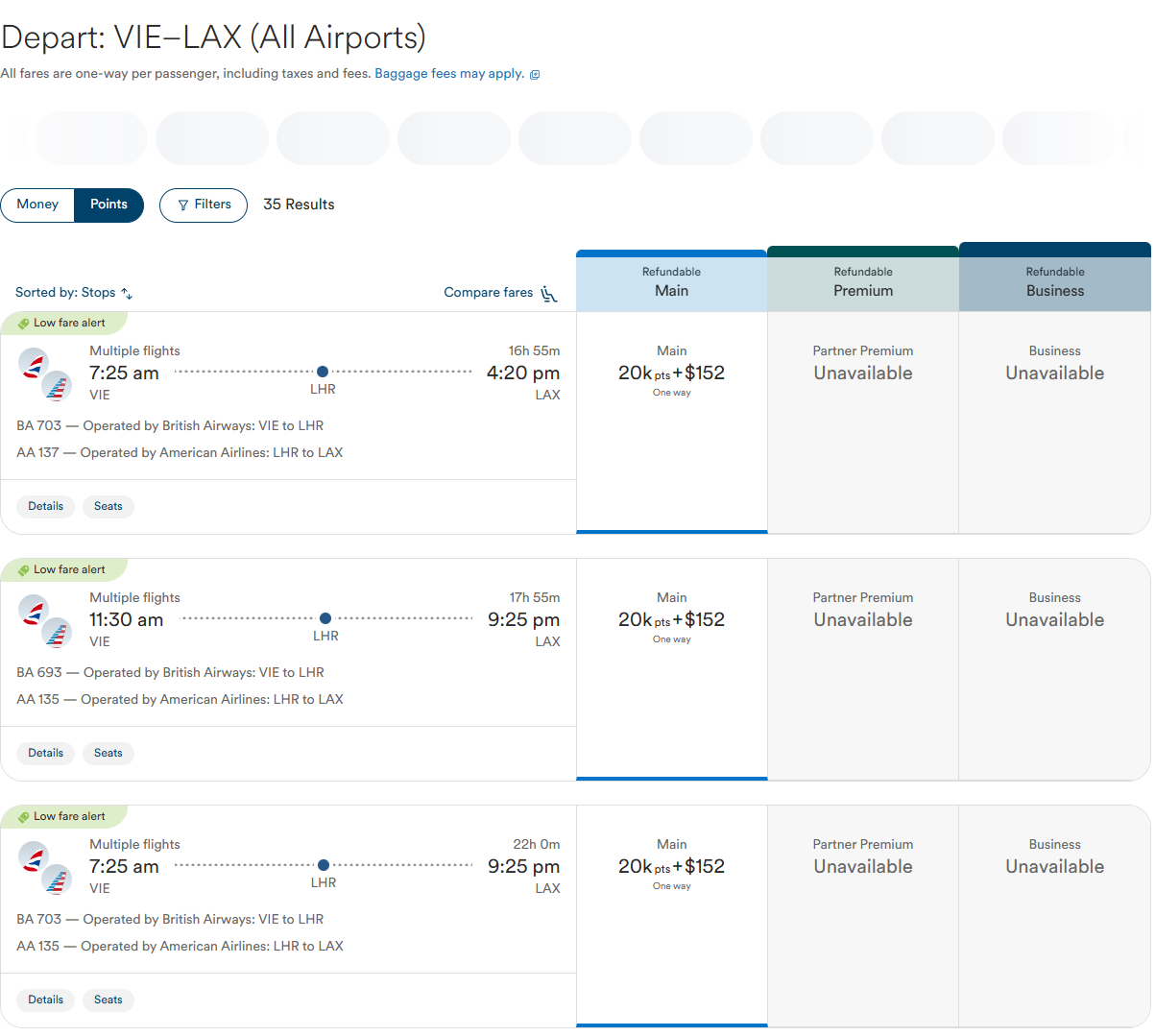Select the Refundable Business column header
Viewport: 1155px width, 1036px height.
click(x=1054, y=282)
